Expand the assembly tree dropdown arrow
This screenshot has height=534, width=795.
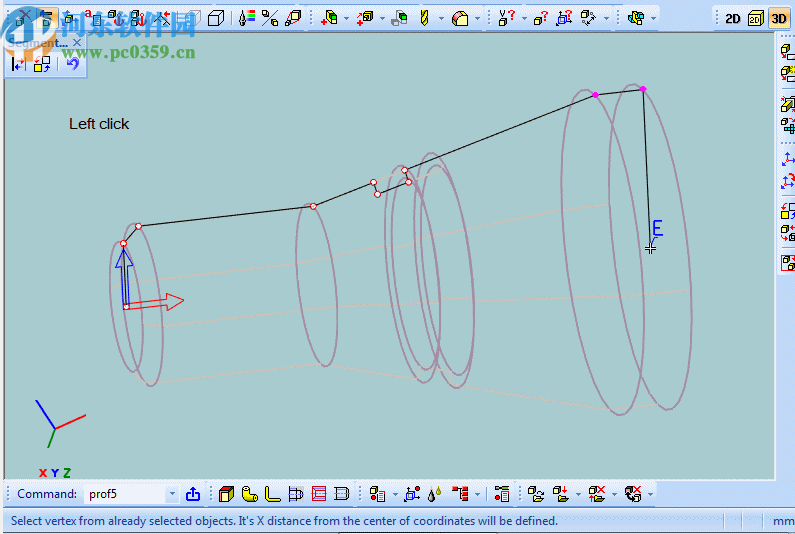[x=478, y=494]
